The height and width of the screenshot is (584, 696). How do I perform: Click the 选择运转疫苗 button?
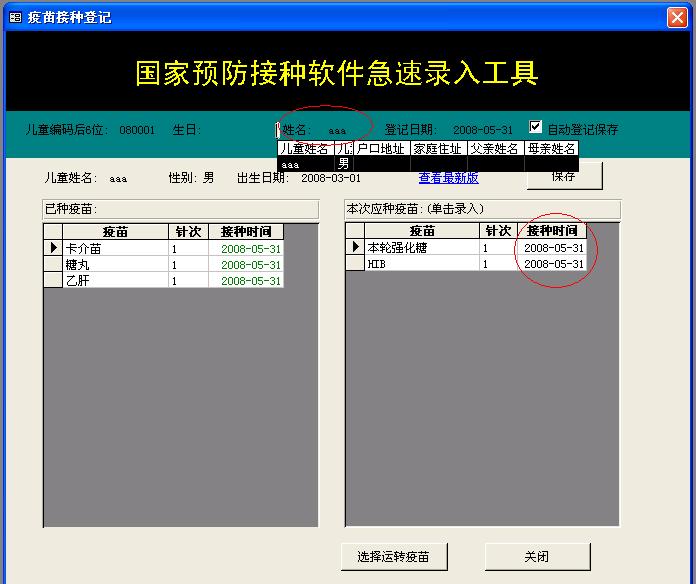pyautogui.click(x=394, y=556)
